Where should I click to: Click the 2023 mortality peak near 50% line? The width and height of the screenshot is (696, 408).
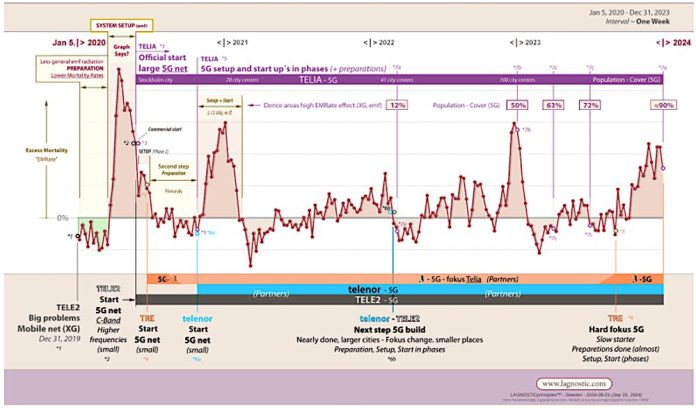pos(514,123)
